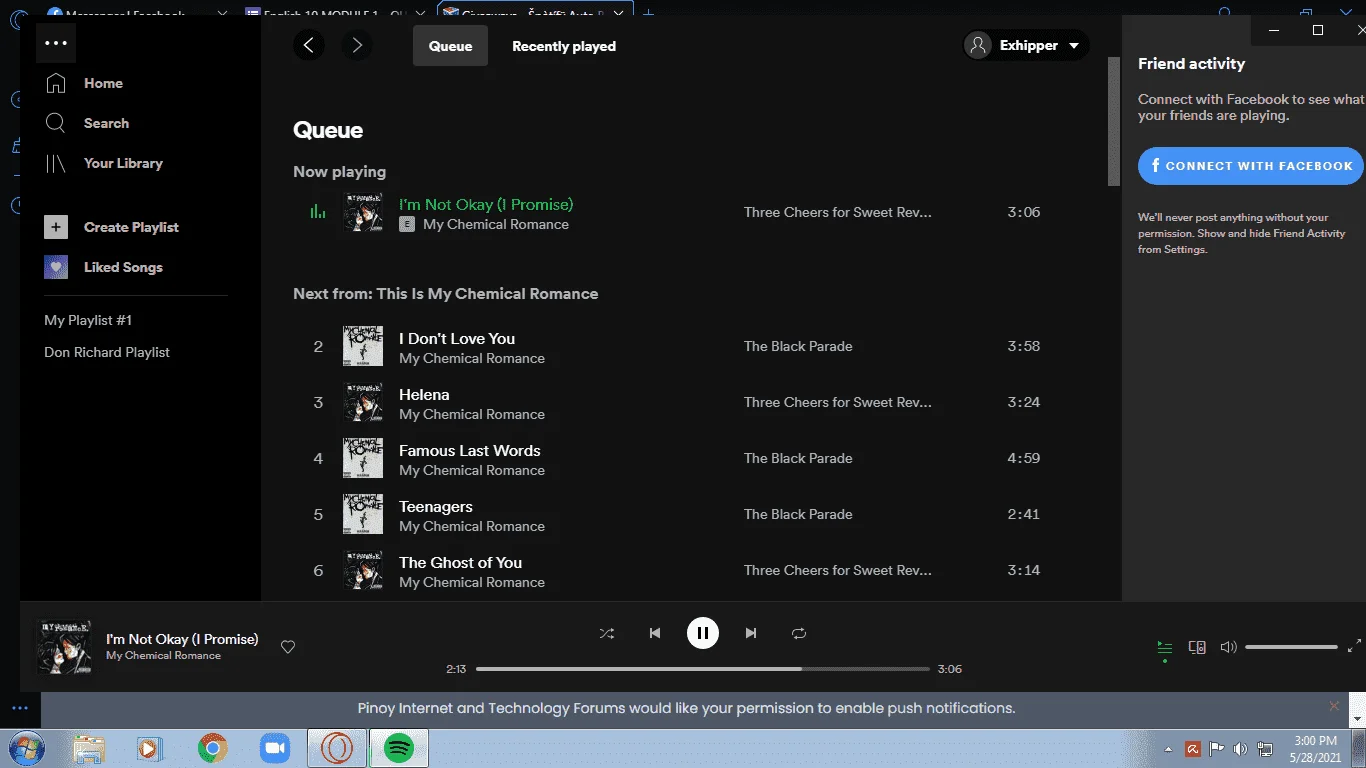Image resolution: width=1366 pixels, height=768 pixels.
Task: Go back with left arrow
Action: coord(309,45)
